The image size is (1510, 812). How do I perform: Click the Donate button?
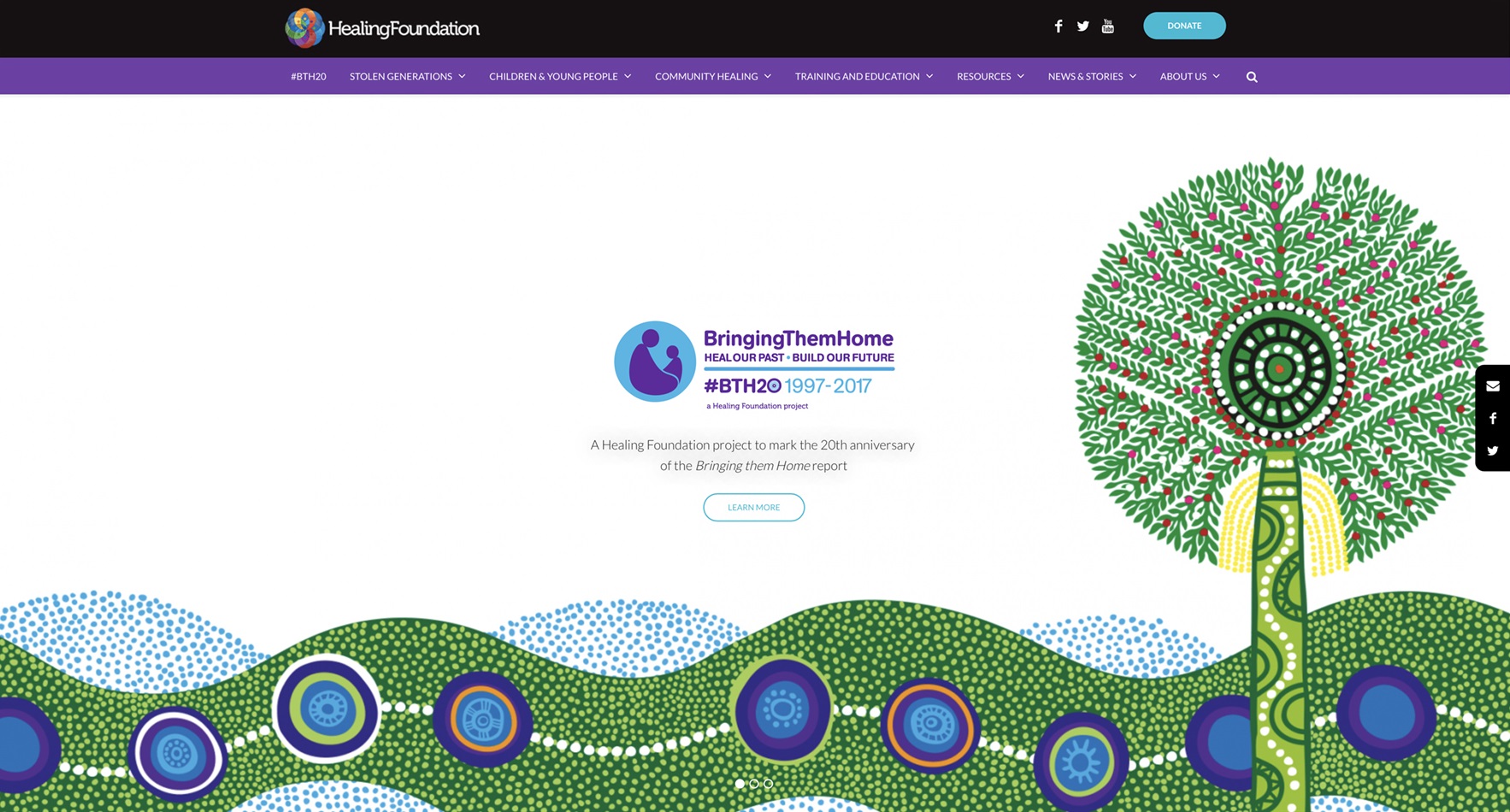coord(1184,26)
